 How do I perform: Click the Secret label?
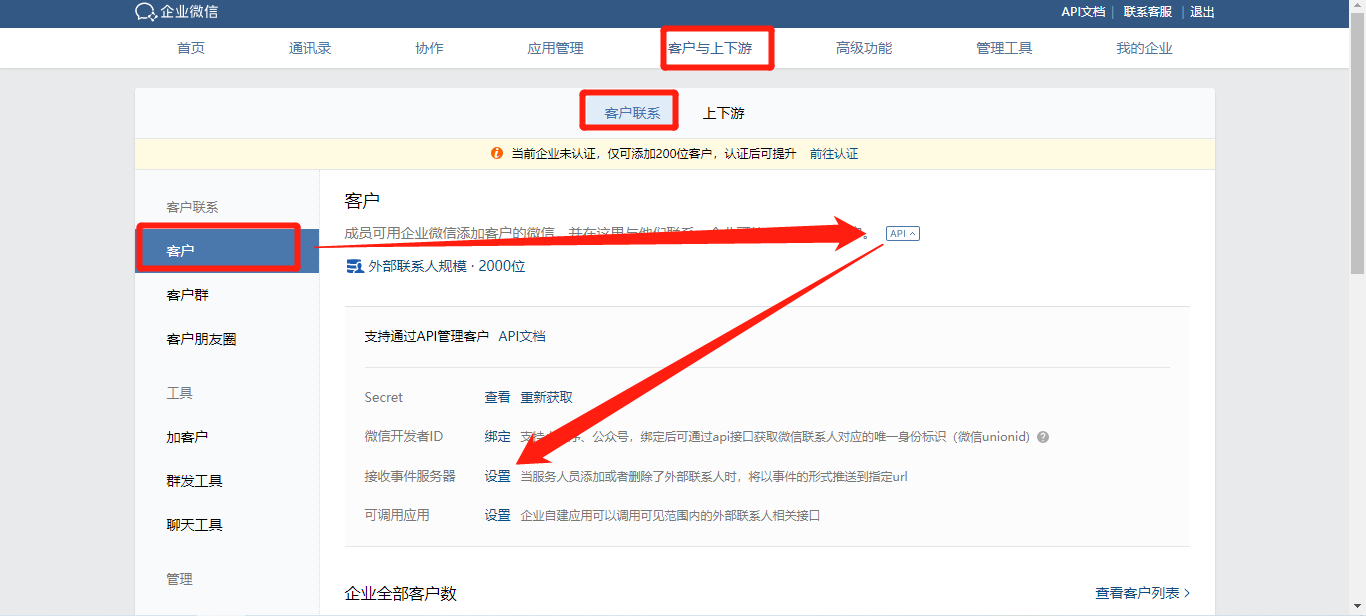(384, 397)
